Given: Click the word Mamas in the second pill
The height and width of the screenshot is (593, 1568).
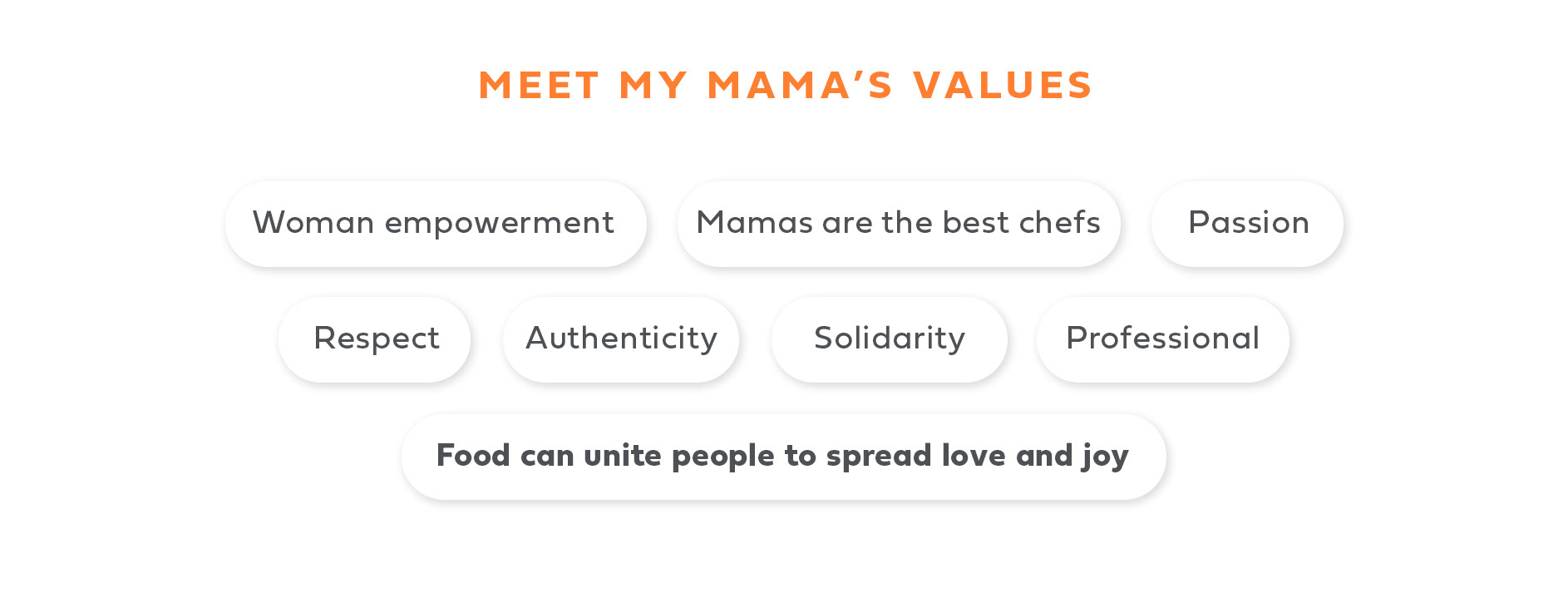Looking at the screenshot, I should point(755,223).
